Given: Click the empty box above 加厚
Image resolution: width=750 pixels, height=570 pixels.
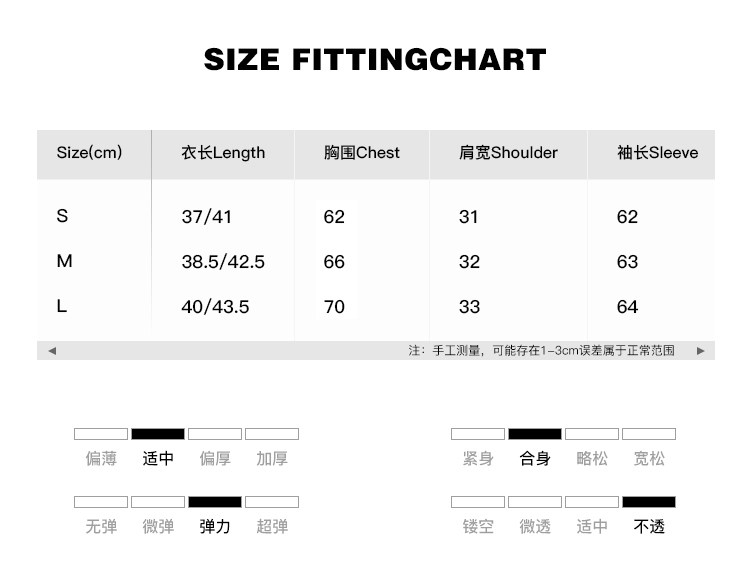Looking at the screenshot, I should (x=272, y=434).
